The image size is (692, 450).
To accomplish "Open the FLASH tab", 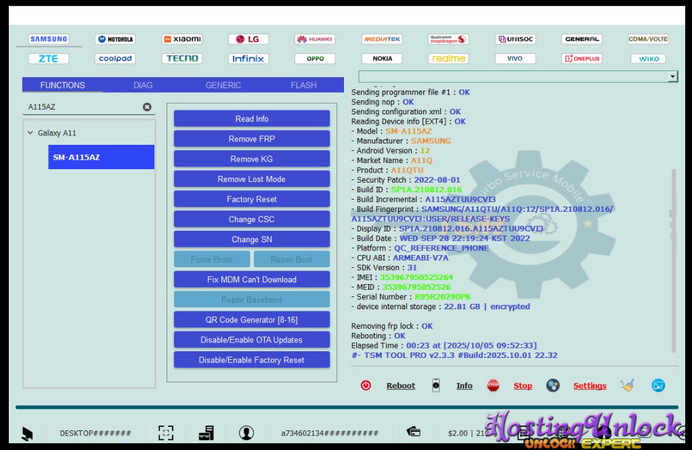I will pyautogui.click(x=303, y=85).
